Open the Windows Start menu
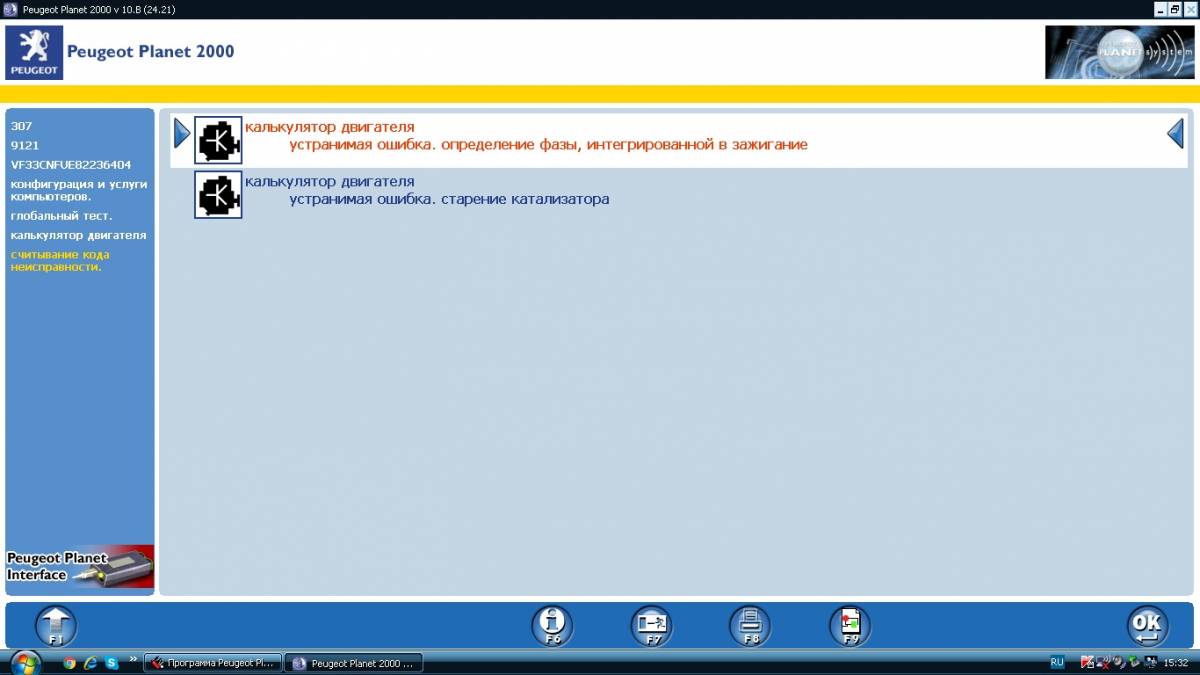Viewport: 1200px width, 675px height. click(24, 662)
